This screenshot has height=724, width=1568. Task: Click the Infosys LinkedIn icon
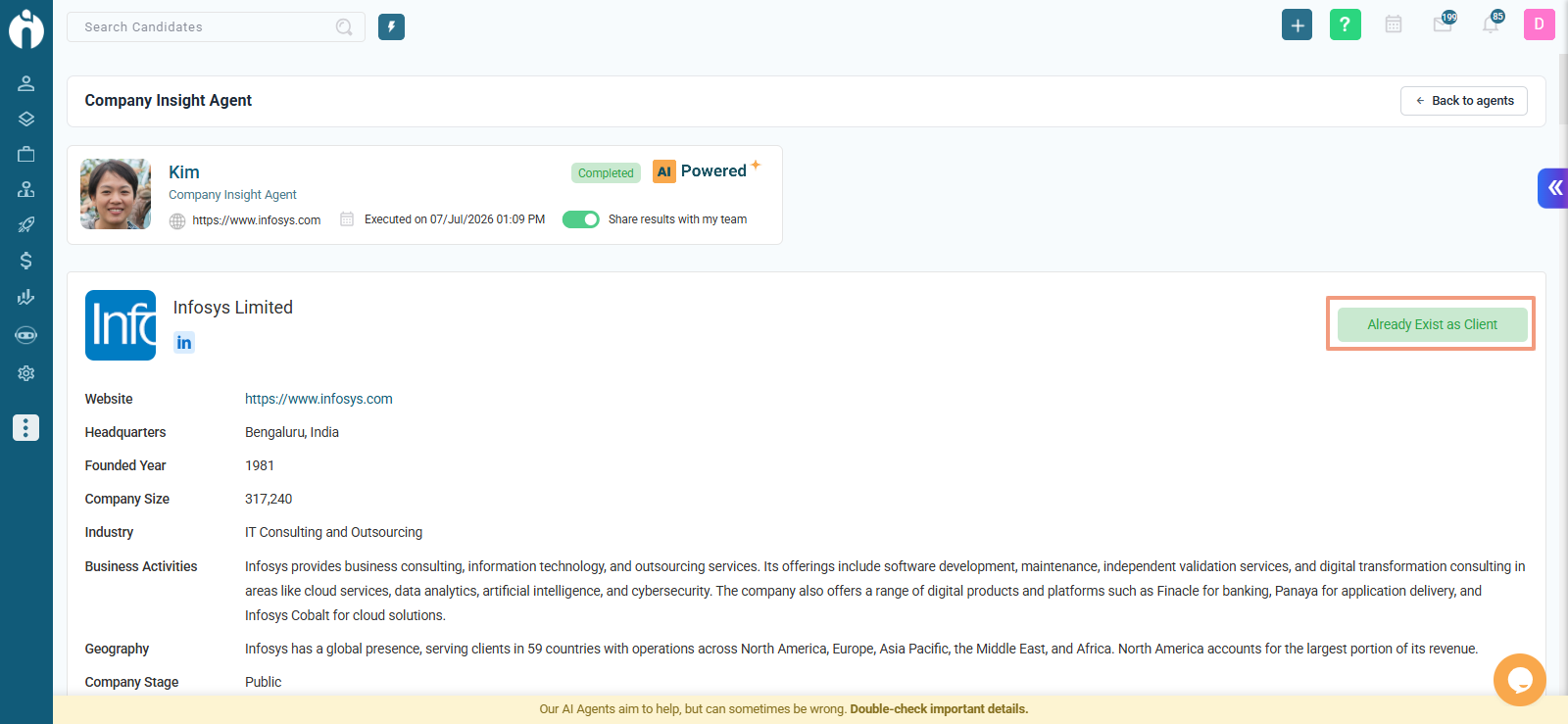coord(184,342)
